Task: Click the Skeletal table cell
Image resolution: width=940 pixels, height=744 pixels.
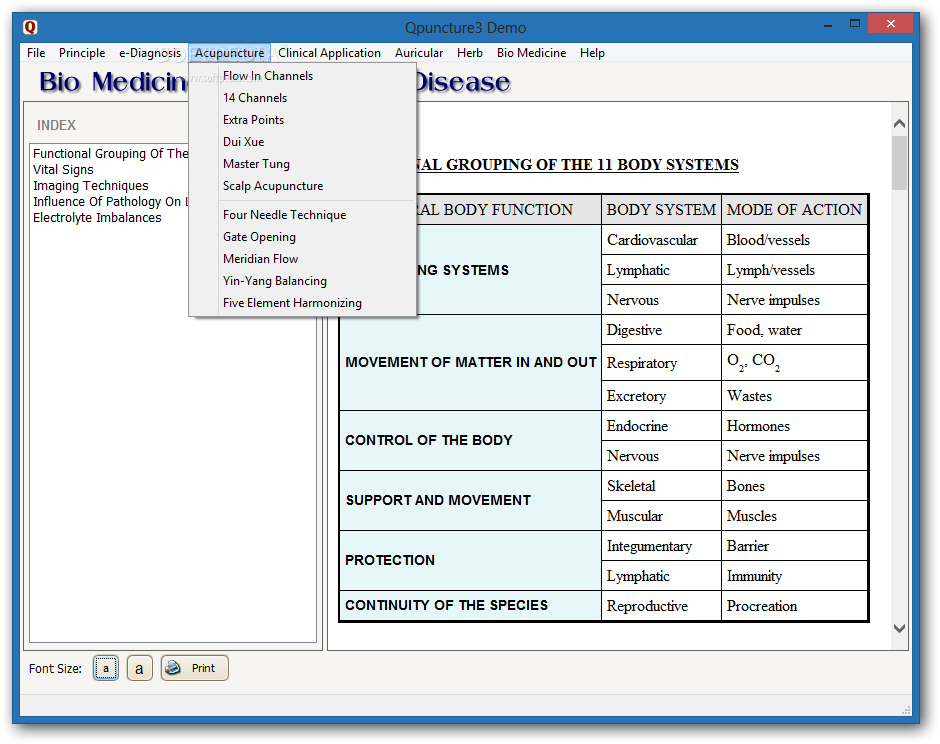Action: [661, 486]
